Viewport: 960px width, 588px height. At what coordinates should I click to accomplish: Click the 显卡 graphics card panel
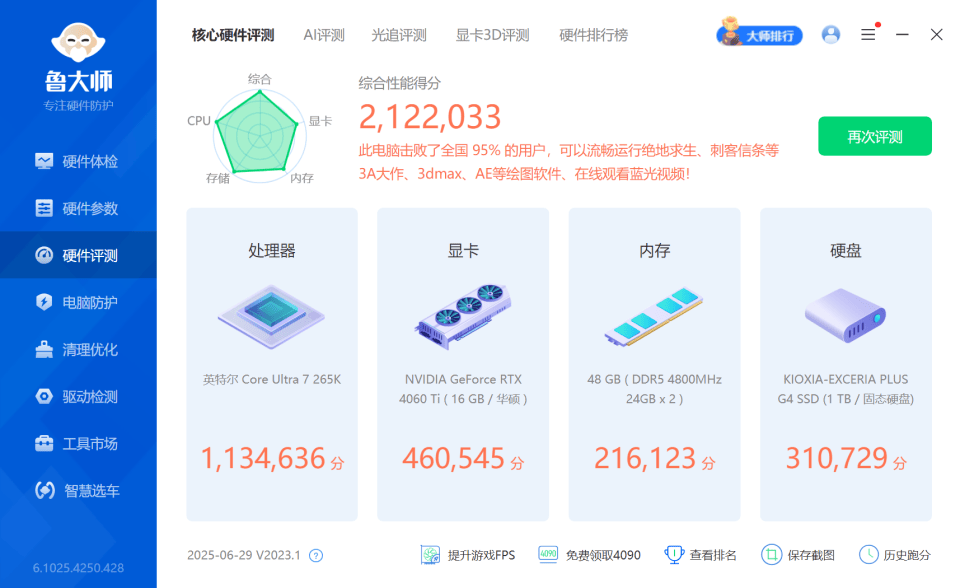462,365
